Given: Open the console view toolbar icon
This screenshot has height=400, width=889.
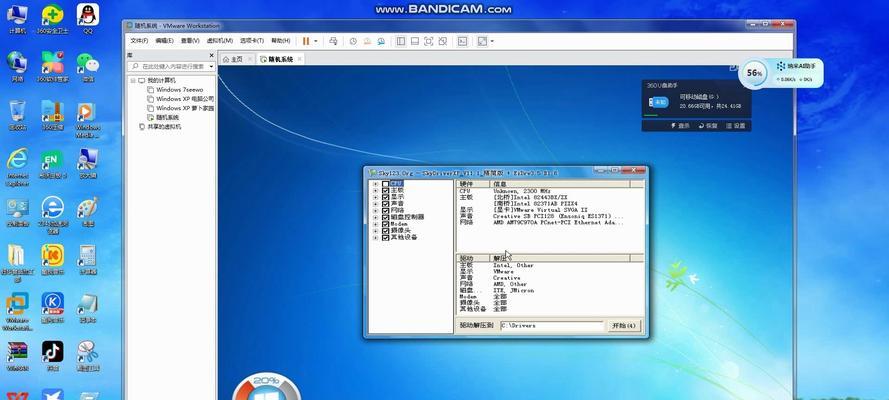Looking at the screenshot, I should 463,41.
